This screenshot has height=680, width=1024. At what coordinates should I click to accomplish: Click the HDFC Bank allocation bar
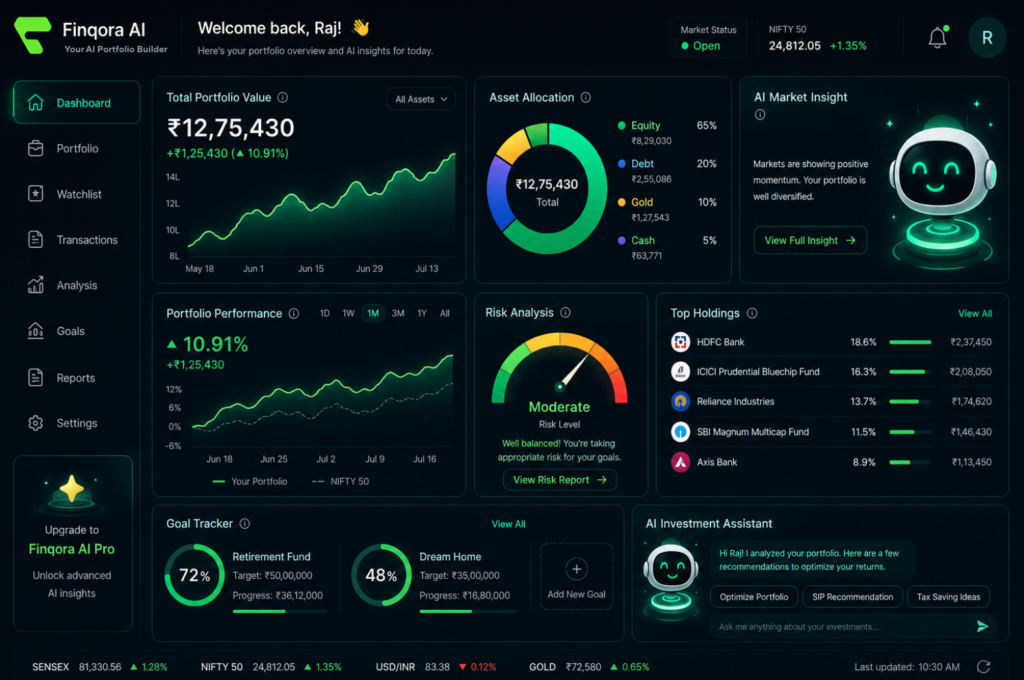[x=910, y=342]
